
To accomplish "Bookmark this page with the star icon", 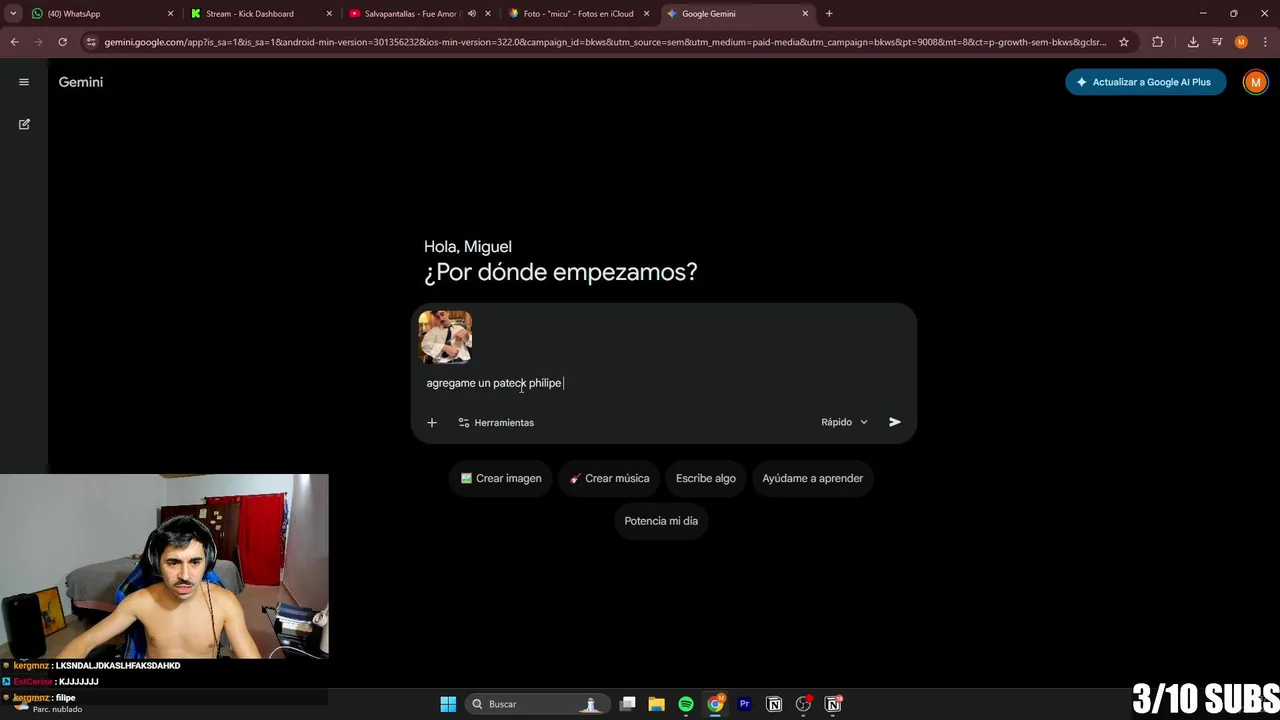I will [x=1124, y=42].
